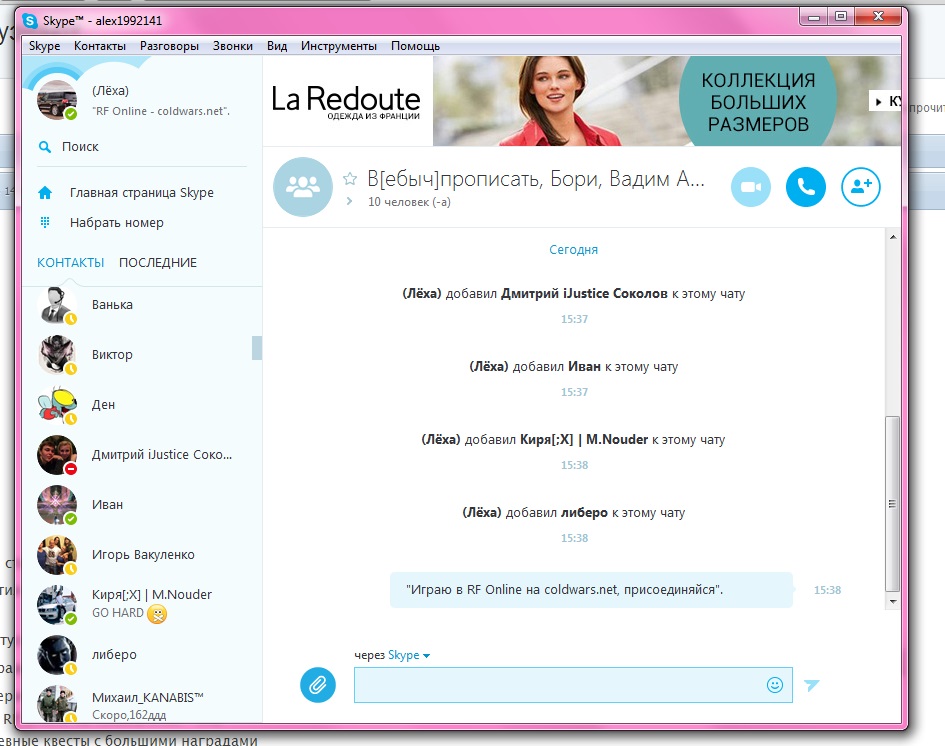Click the chat scrollbar up arrow
The image size is (945, 746).
[893, 237]
